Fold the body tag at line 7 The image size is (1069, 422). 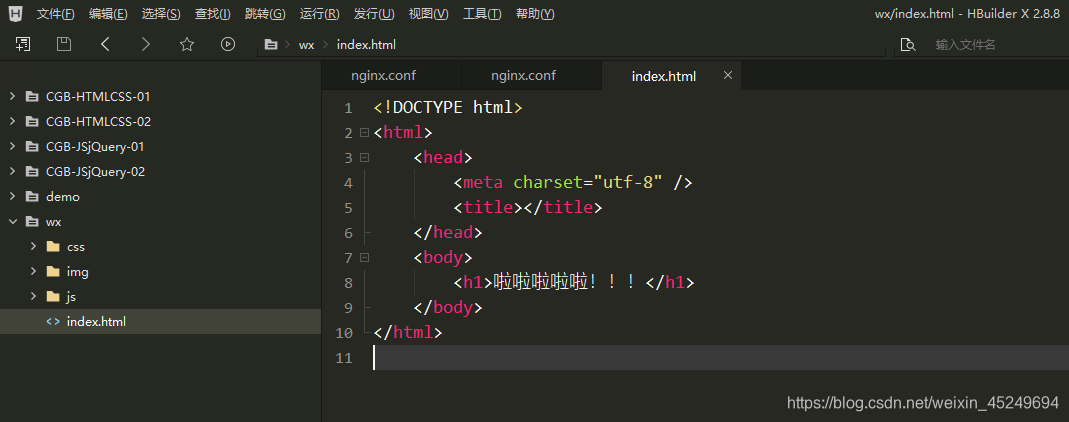(365, 258)
